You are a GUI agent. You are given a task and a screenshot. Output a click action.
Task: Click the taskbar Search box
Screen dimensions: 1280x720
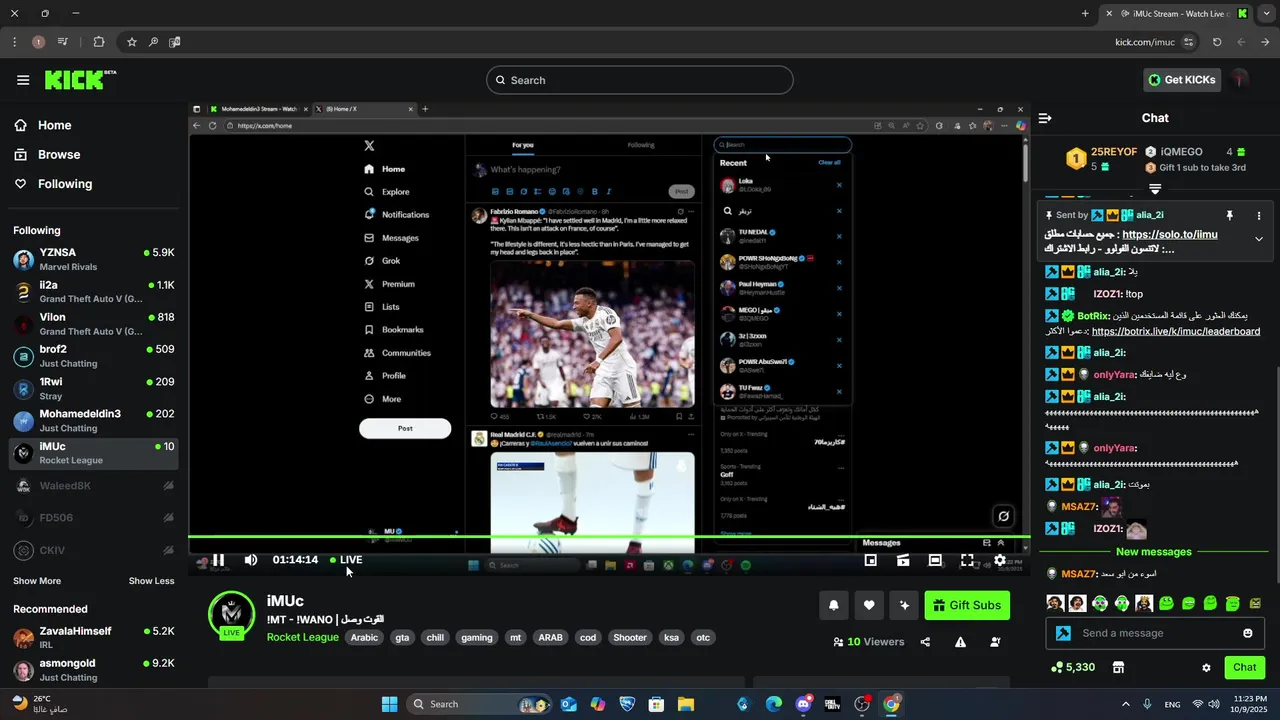(x=481, y=704)
